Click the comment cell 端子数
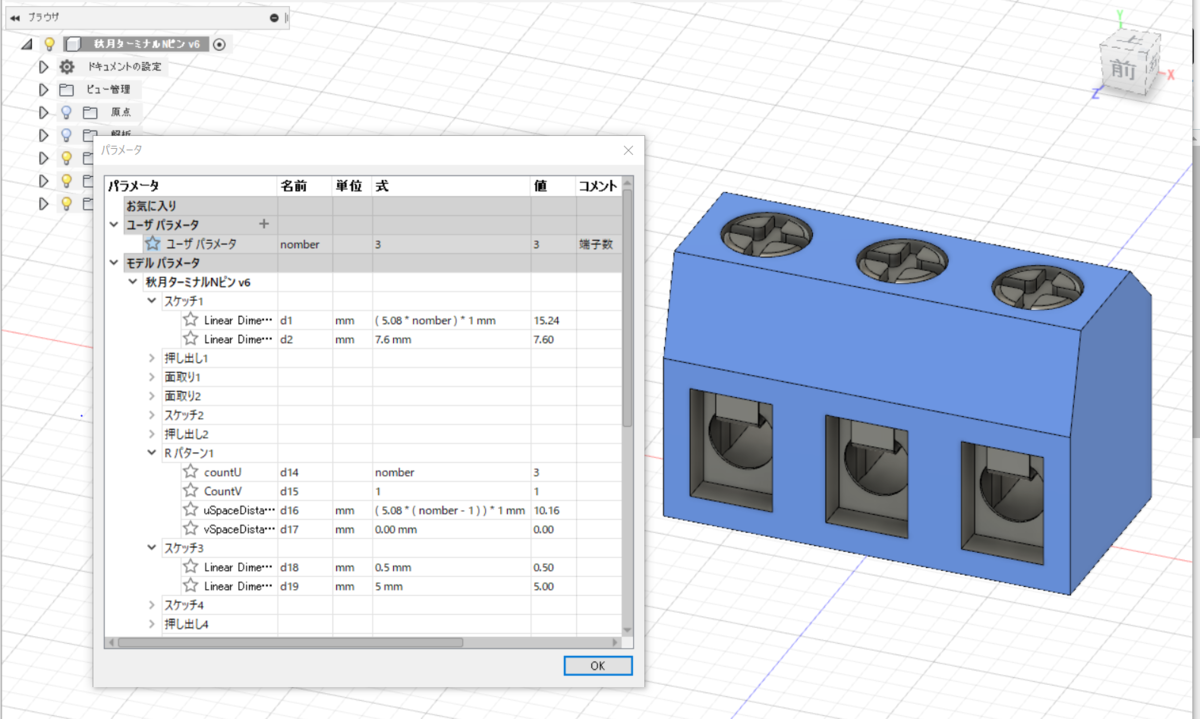 pos(598,243)
